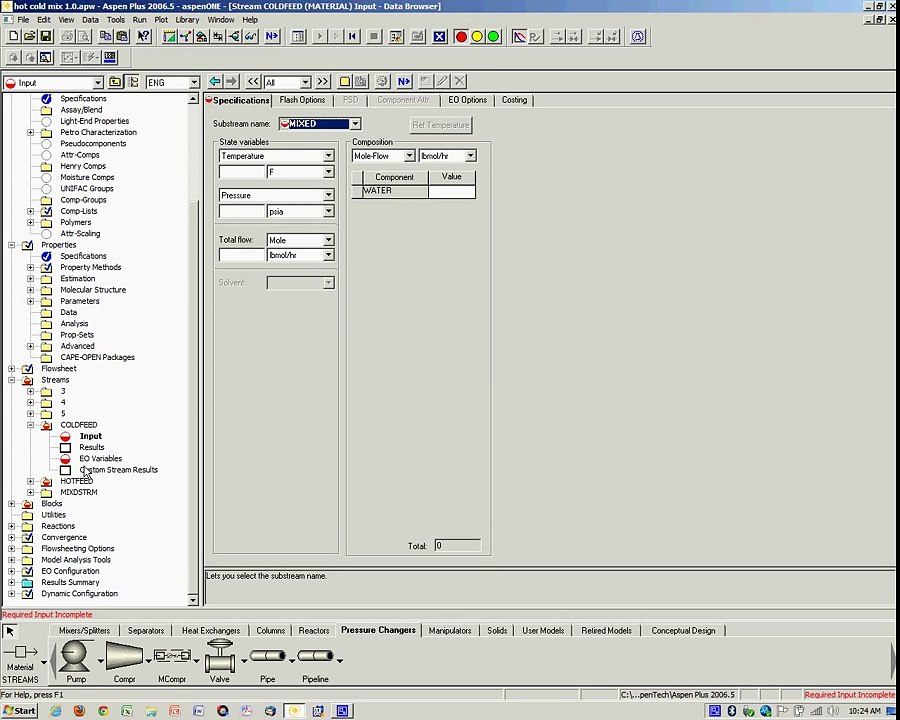This screenshot has height=720, width=900.
Task: Select Results under COLDFEED
Action: tap(92, 447)
